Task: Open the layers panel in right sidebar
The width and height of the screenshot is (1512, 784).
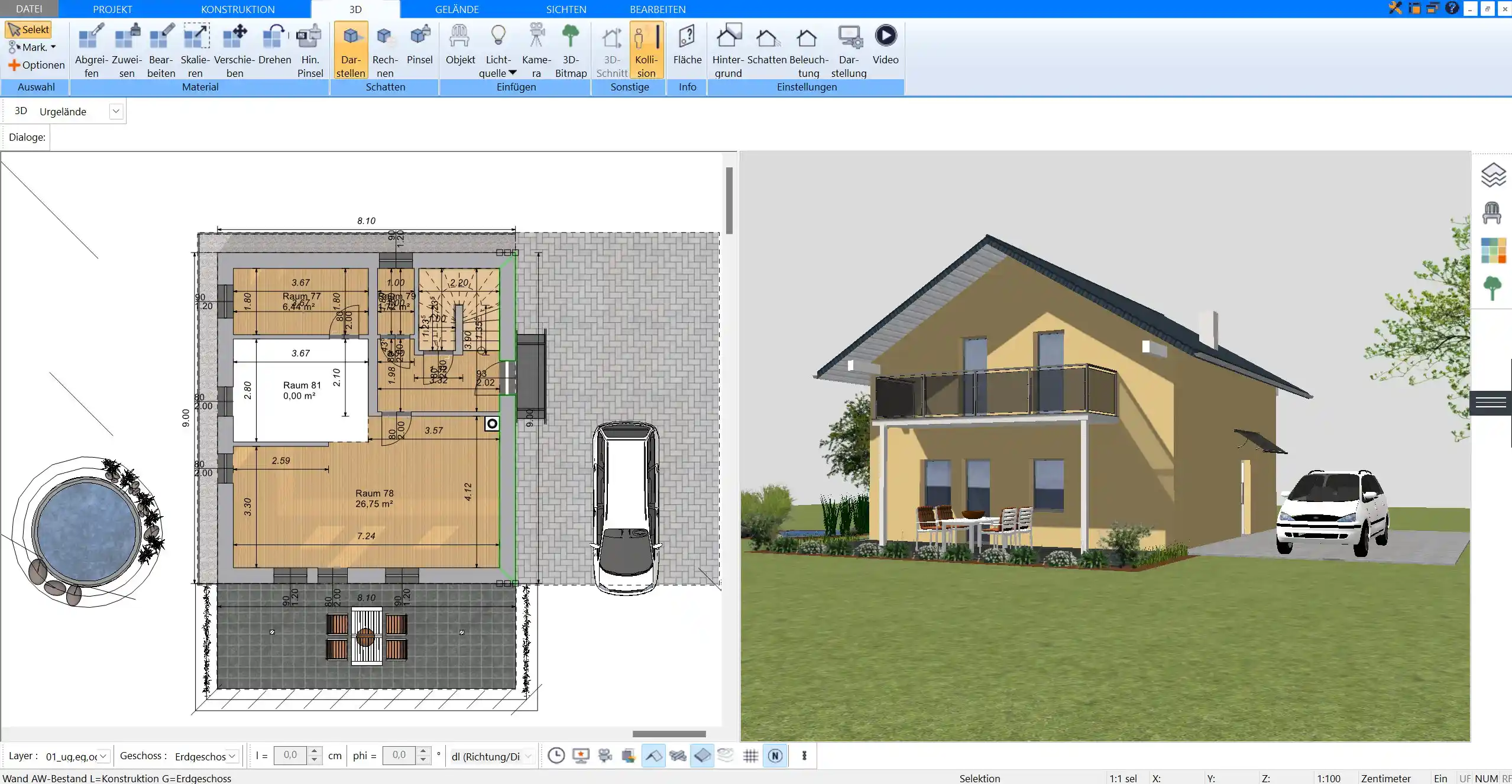Action: [1493, 174]
